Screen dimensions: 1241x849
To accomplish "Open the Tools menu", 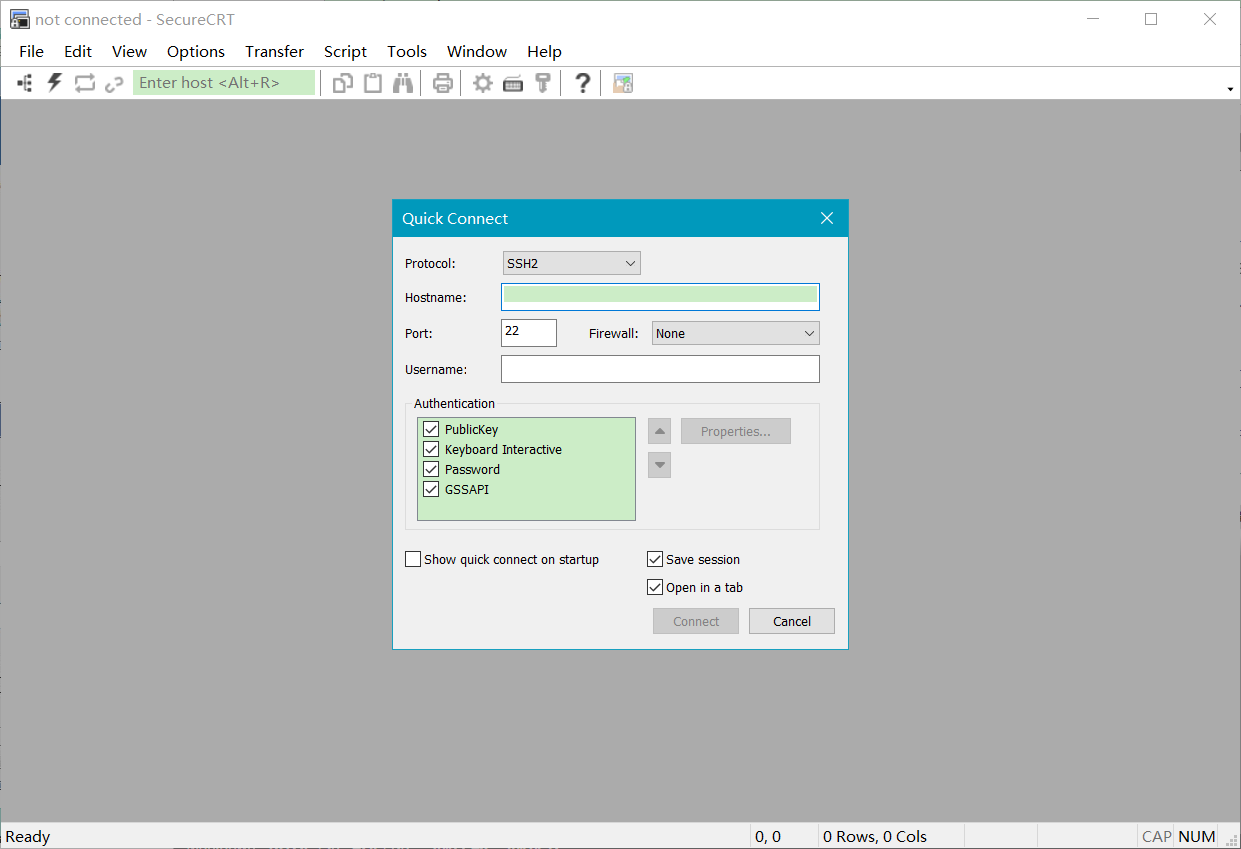I will click(407, 51).
